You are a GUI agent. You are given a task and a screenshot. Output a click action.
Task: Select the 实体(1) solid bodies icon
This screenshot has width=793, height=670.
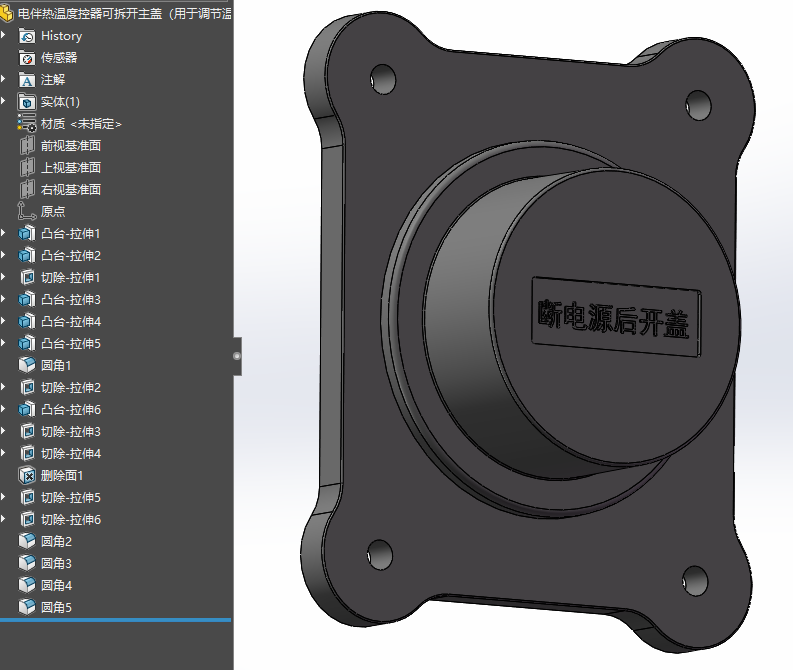click(27, 102)
